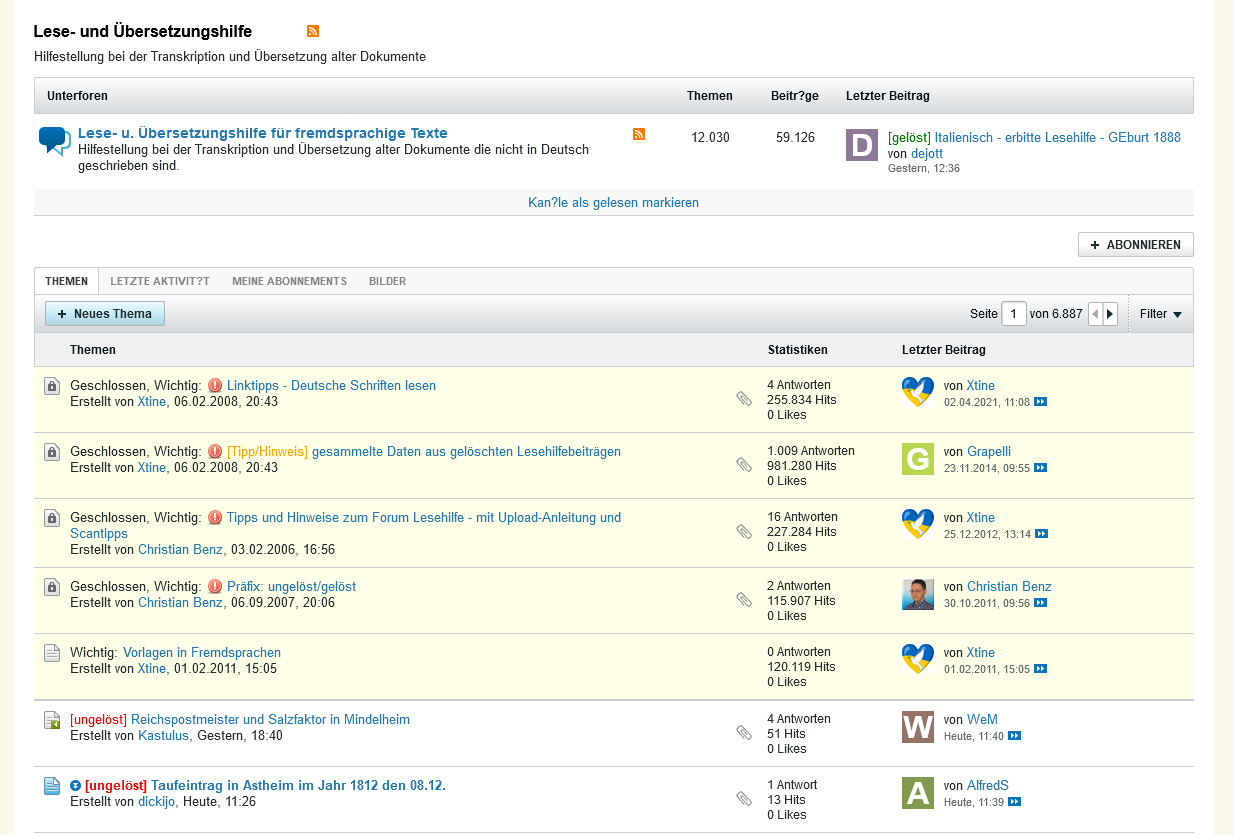The width and height of the screenshot is (1234, 835).
Task: Click blue down-arrow before Taufeintrag in Astheim
Action: [x=76, y=786]
